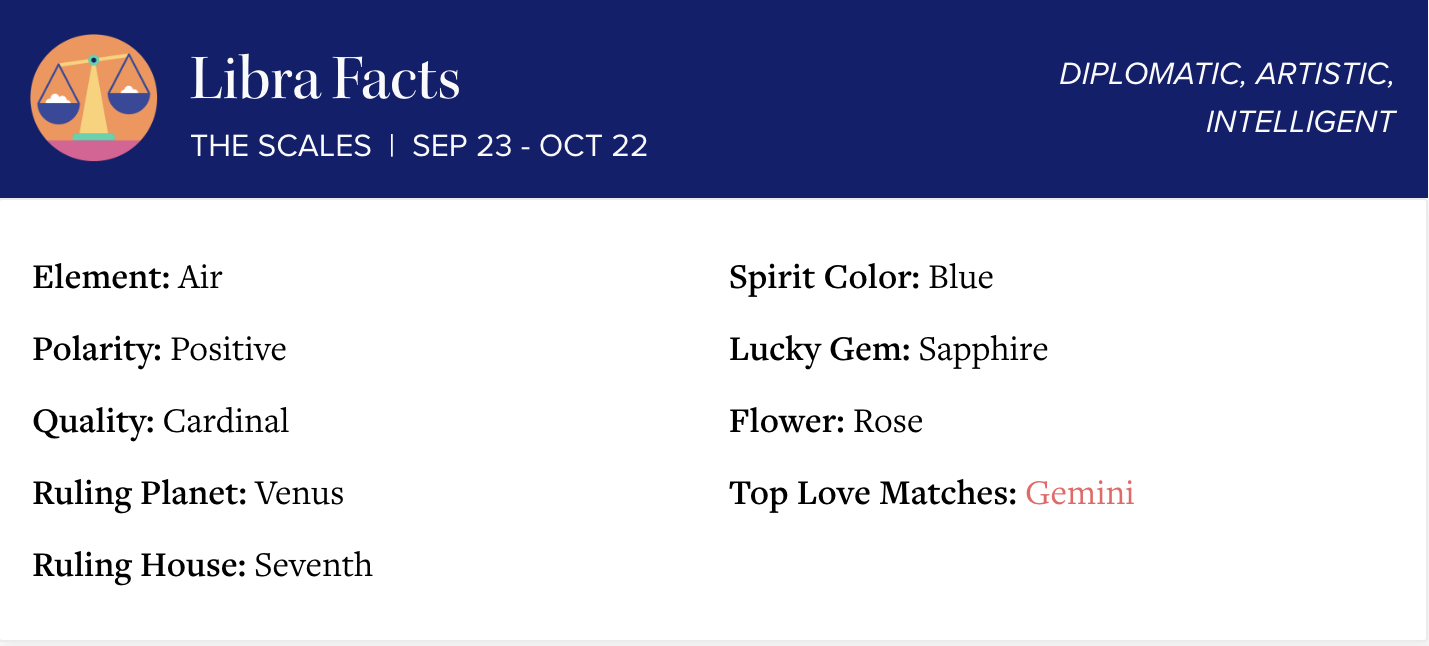Screen dimensions: 1429x646
Task: Click the "Lucky Gem:" label
Action: (x=819, y=349)
